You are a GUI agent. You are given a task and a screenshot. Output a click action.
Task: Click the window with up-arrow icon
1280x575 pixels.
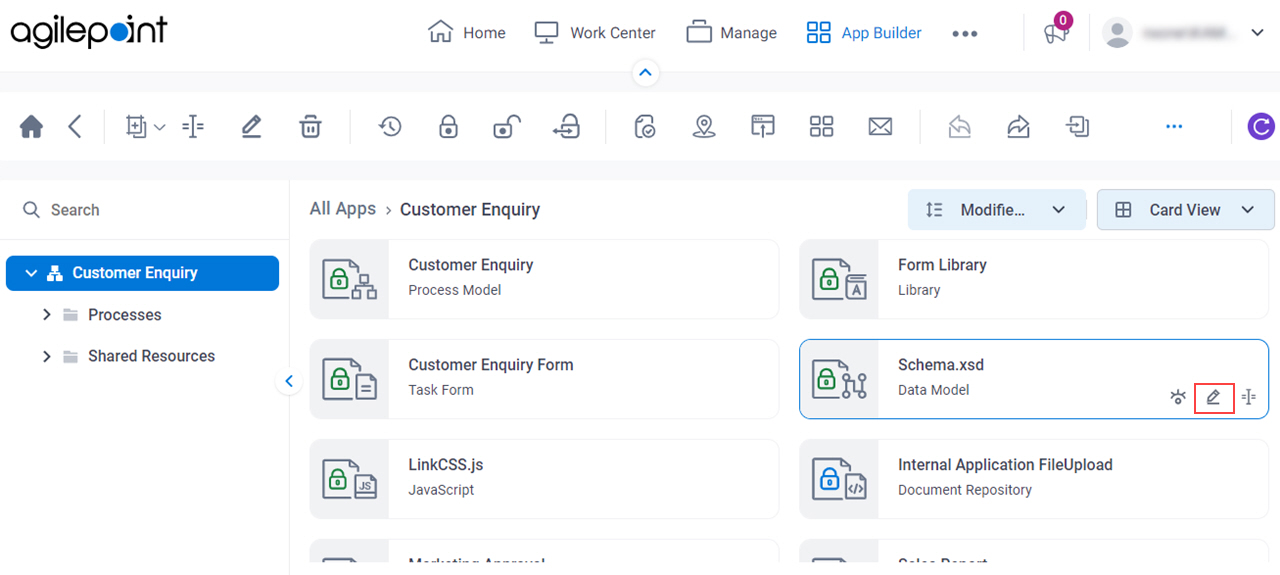[x=763, y=127]
